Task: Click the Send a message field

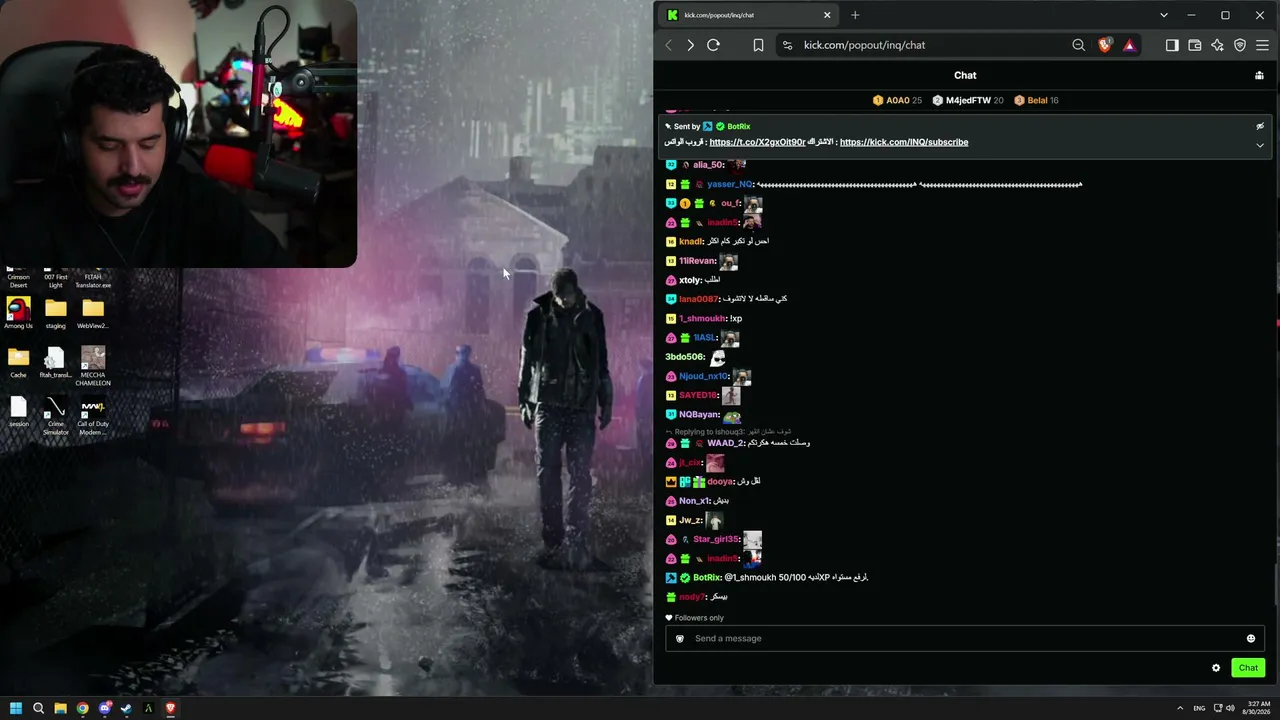Action: [x=965, y=638]
